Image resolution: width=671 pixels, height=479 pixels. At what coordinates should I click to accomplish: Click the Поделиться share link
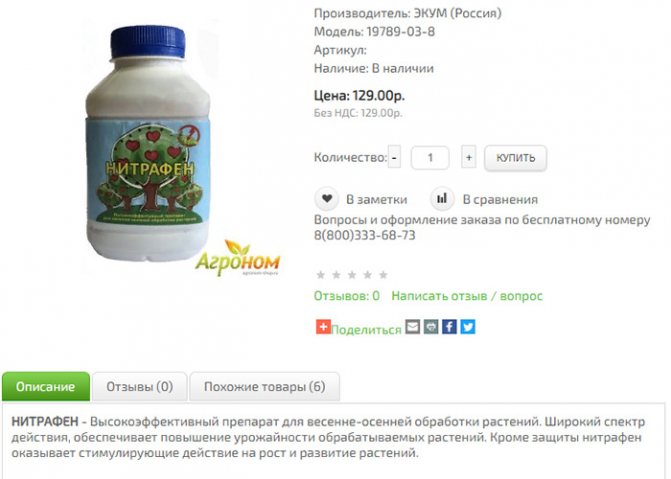click(x=366, y=329)
